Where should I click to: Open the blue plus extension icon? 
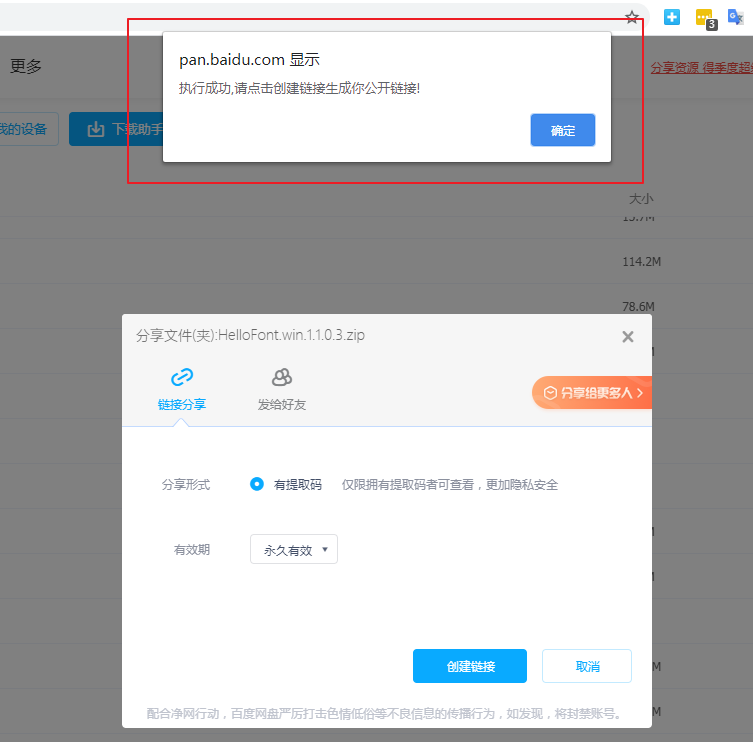[x=671, y=17]
